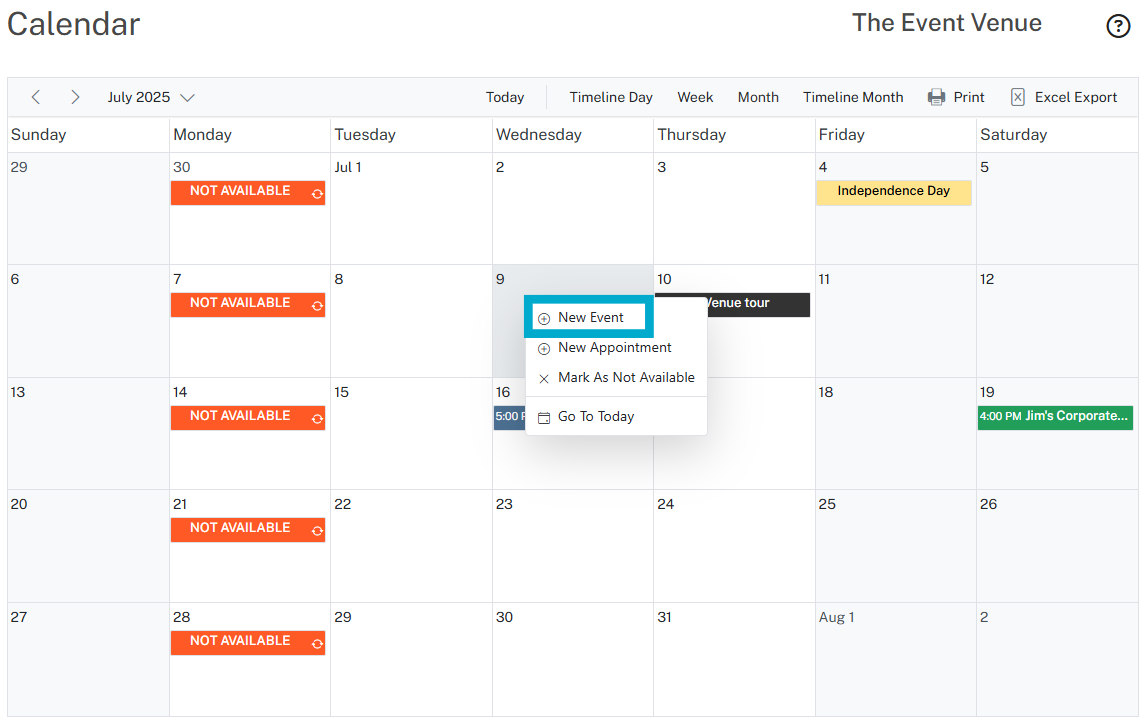The image size is (1147, 722).
Task: Switch to Timeline Day view
Action: pyautogui.click(x=611, y=97)
